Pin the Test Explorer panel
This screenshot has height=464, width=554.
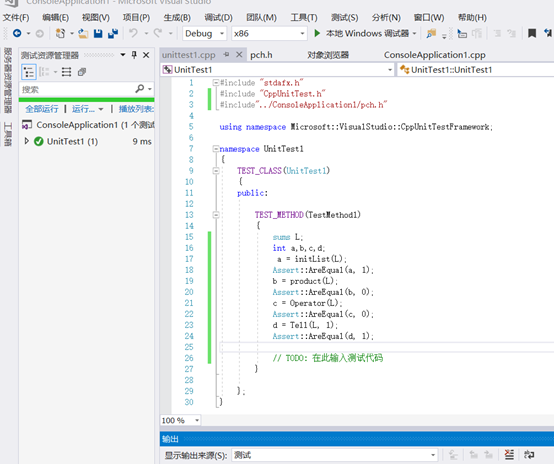pyautogui.click(x=134, y=55)
